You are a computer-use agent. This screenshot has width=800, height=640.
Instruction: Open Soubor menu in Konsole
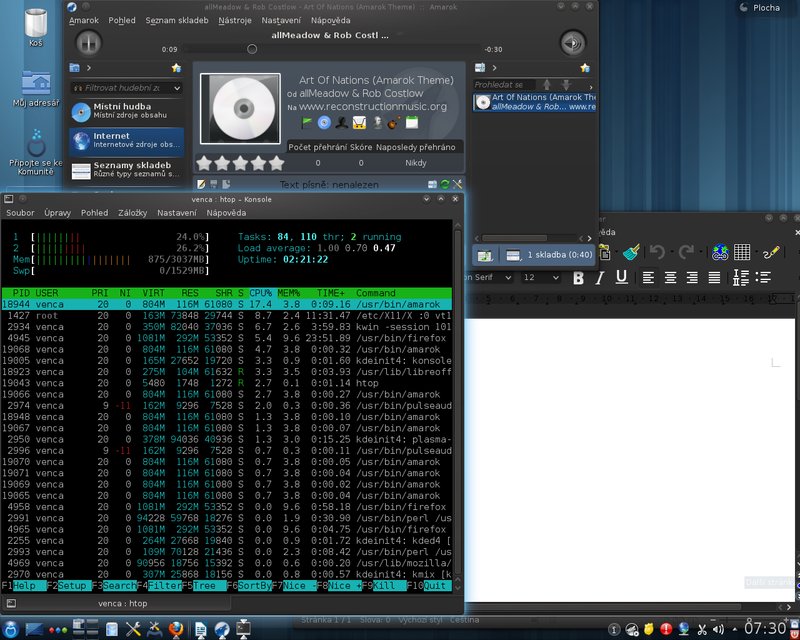click(x=20, y=213)
